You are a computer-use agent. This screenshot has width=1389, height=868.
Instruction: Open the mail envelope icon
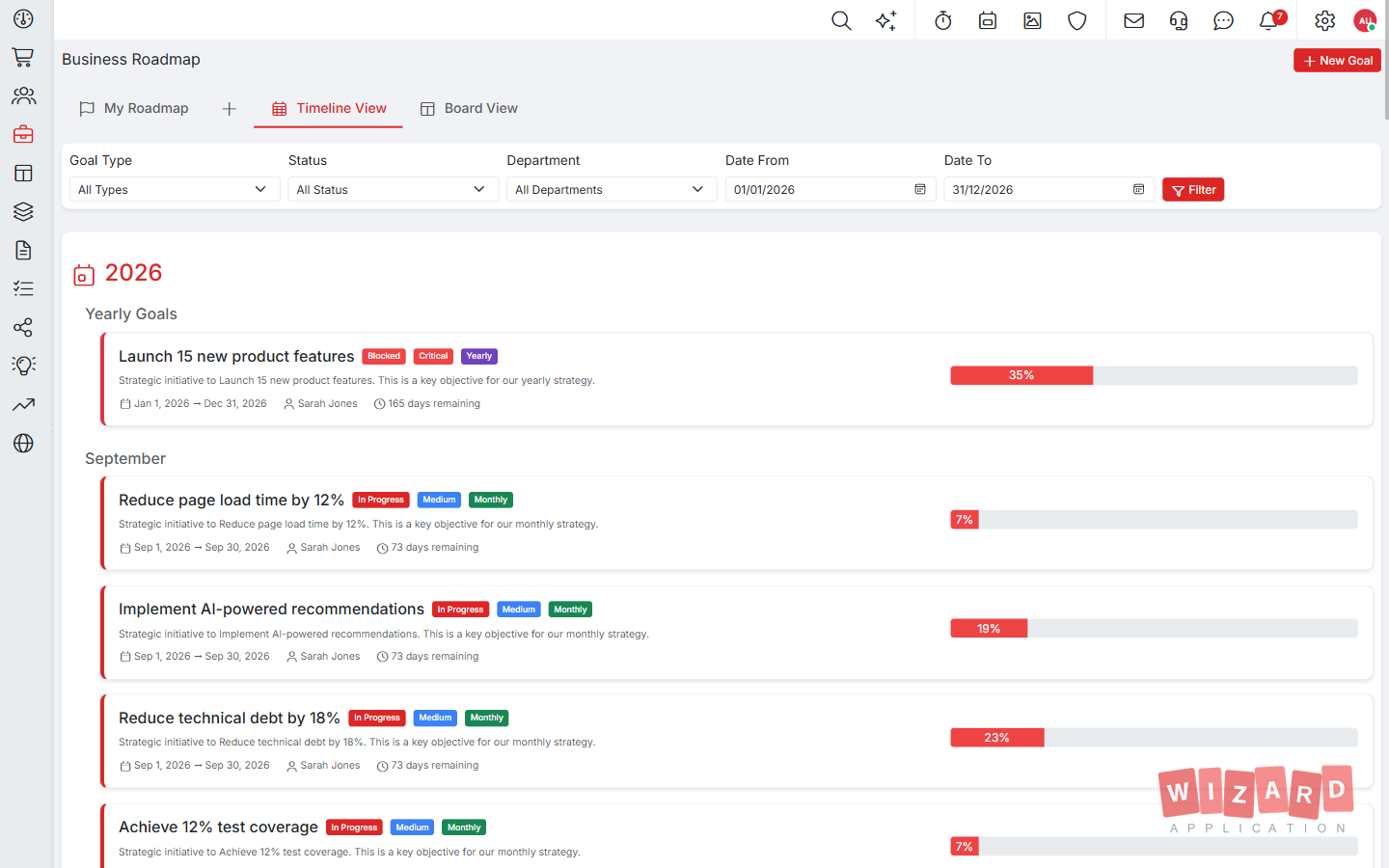[1134, 20]
